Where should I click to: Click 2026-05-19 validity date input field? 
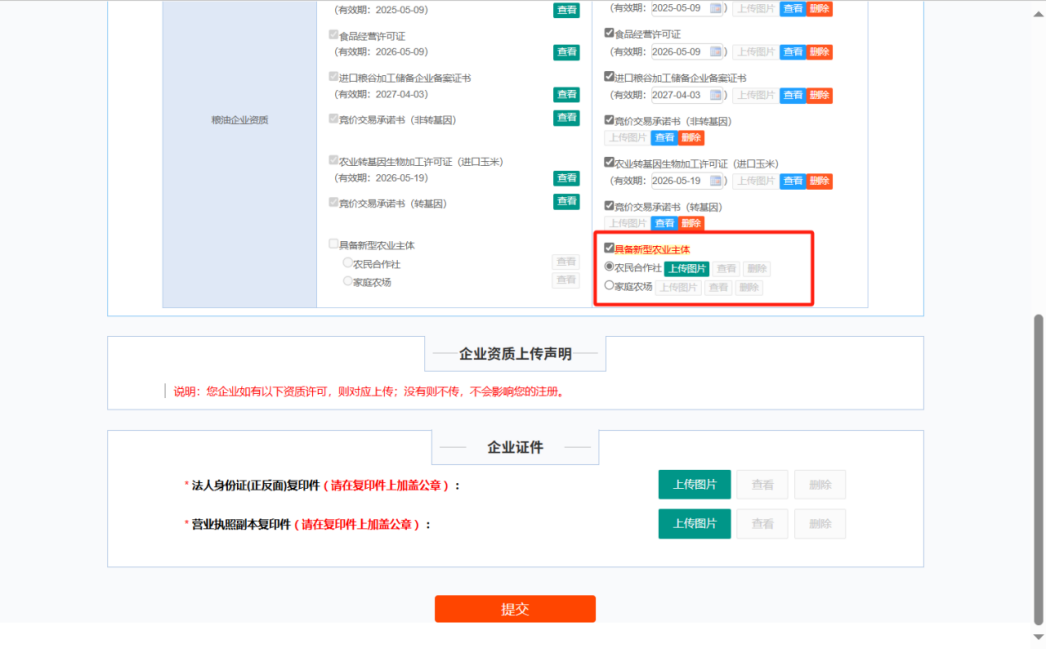[679, 181]
